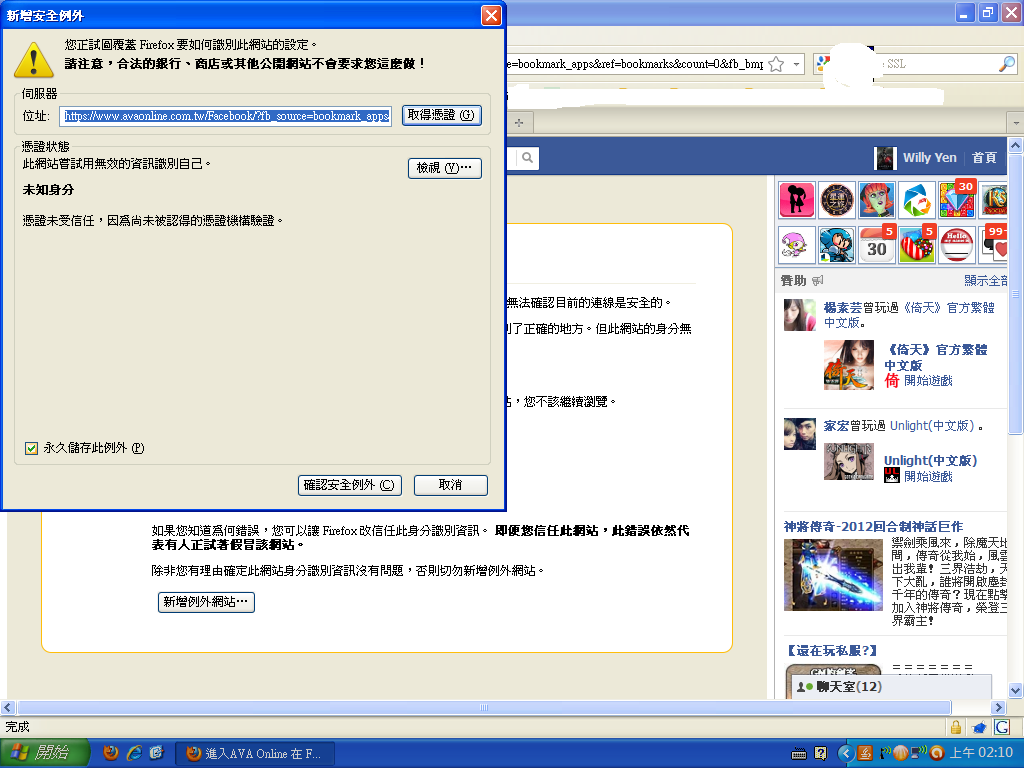
Task: Click the 神將傳奇-2012回合制神話巨作 ad link
Action: coord(873,526)
